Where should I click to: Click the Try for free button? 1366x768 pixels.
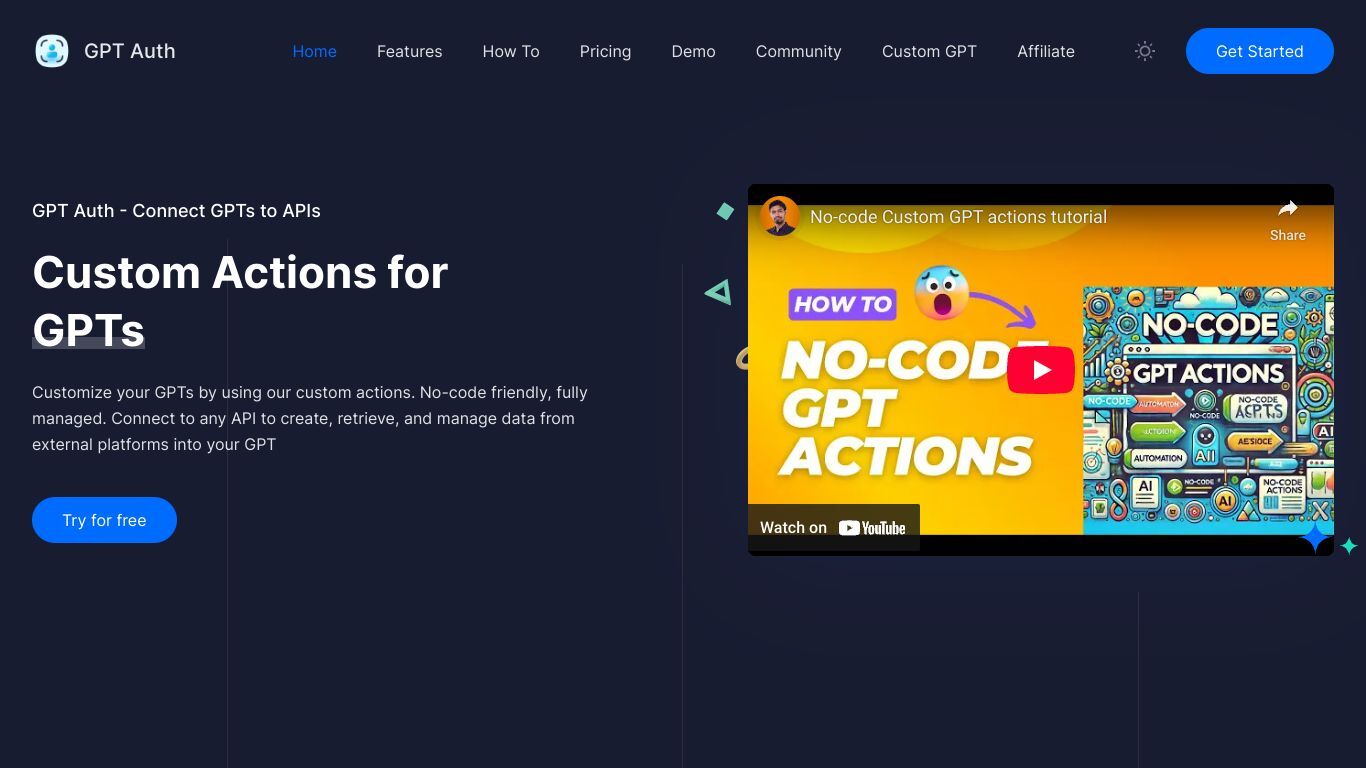click(104, 520)
